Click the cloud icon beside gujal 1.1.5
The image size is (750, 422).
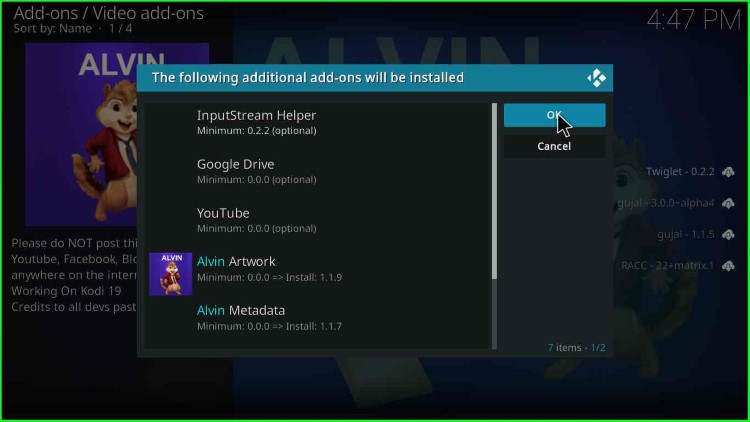[728, 234]
